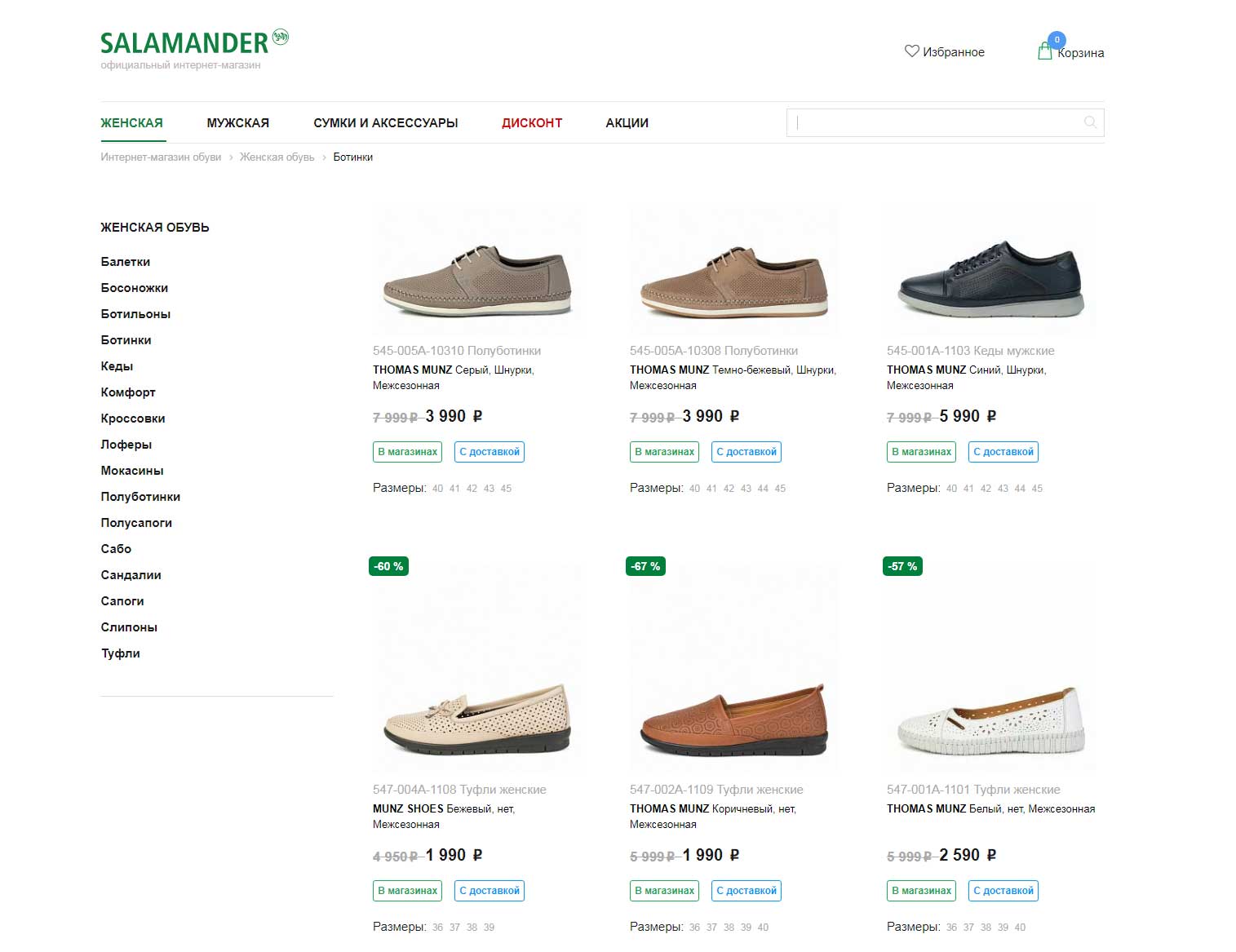Choose Сандалии category in the sidebar

point(131,575)
